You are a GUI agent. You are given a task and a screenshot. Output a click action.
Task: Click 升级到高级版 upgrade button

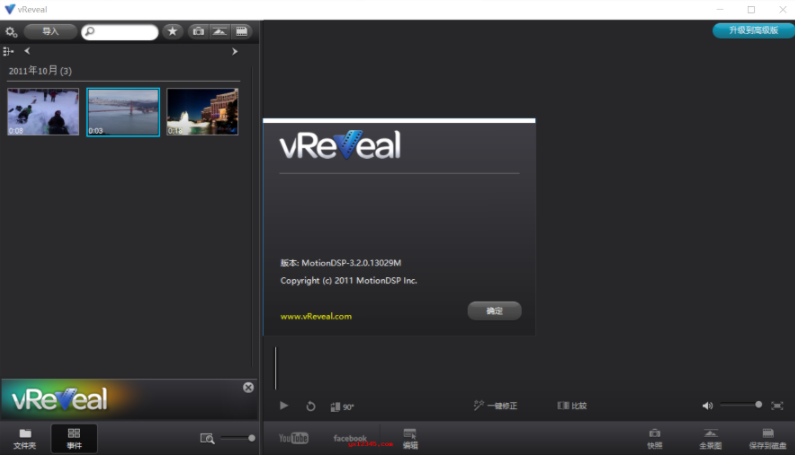point(753,30)
